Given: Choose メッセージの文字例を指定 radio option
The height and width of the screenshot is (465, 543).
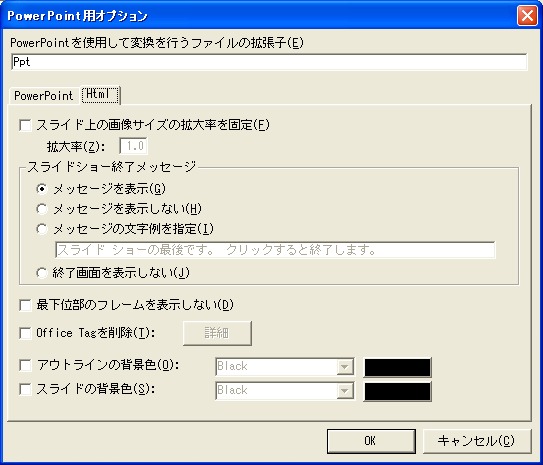Looking at the screenshot, I should [x=42, y=229].
